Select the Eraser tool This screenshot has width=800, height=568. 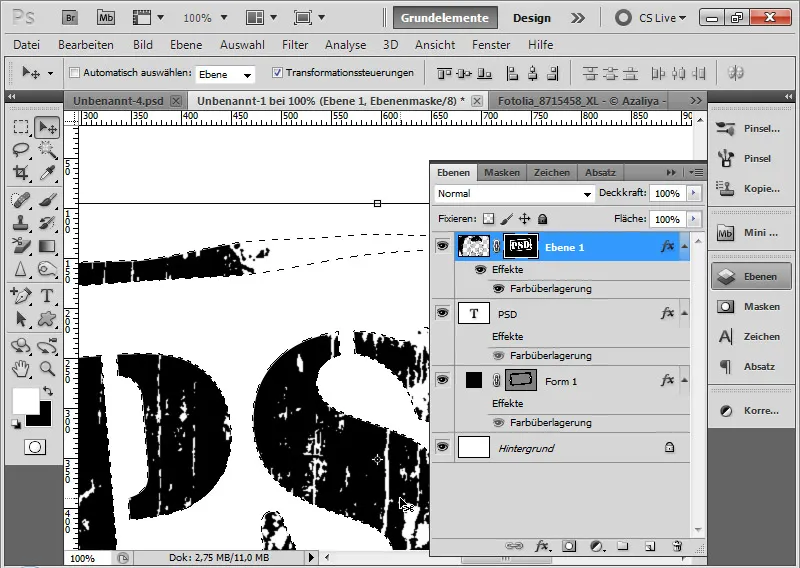tap(21, 246)
